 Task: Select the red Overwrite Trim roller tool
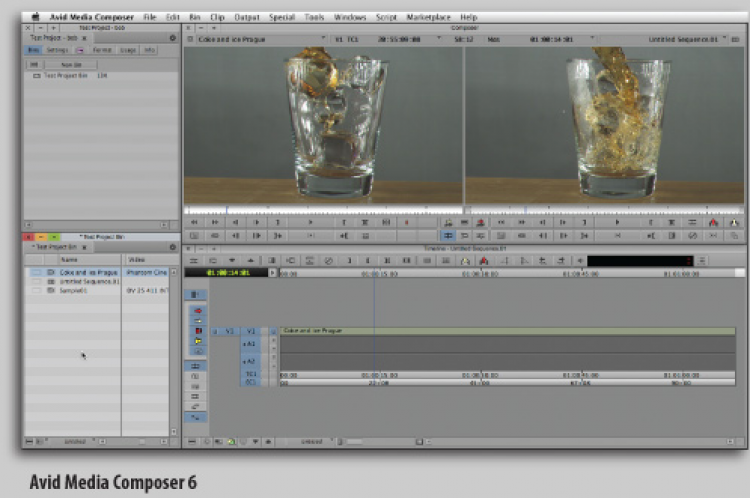pyautogui.click(x=198, y=331)
